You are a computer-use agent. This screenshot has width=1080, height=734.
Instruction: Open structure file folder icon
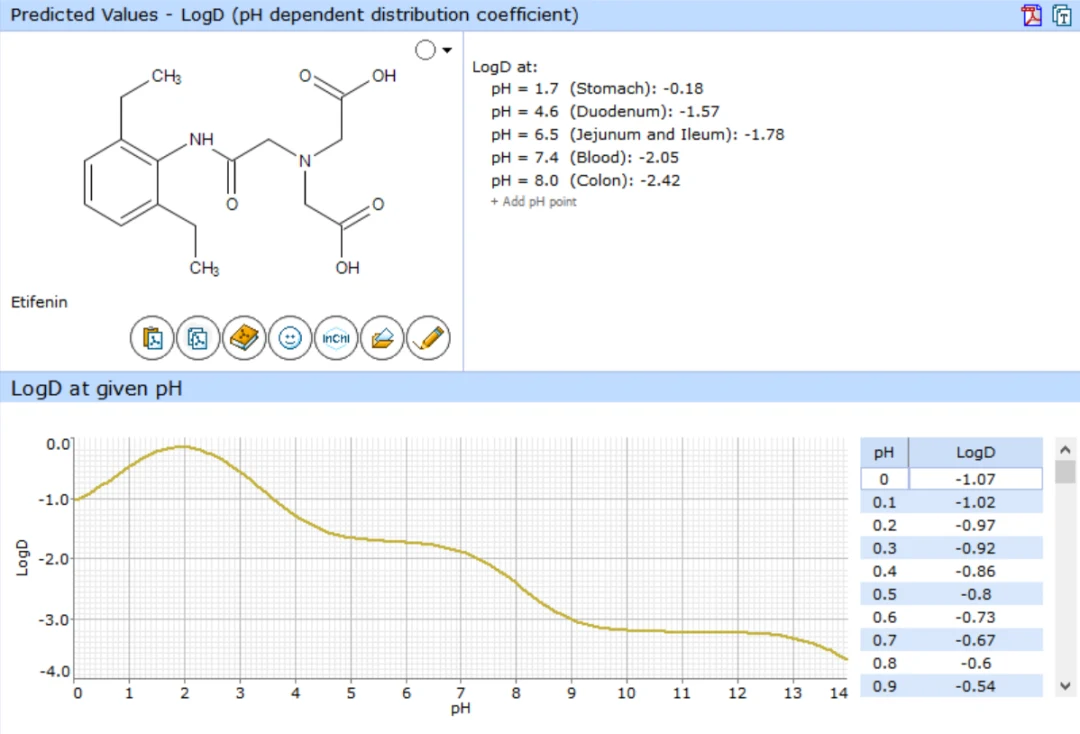point(382,338)
